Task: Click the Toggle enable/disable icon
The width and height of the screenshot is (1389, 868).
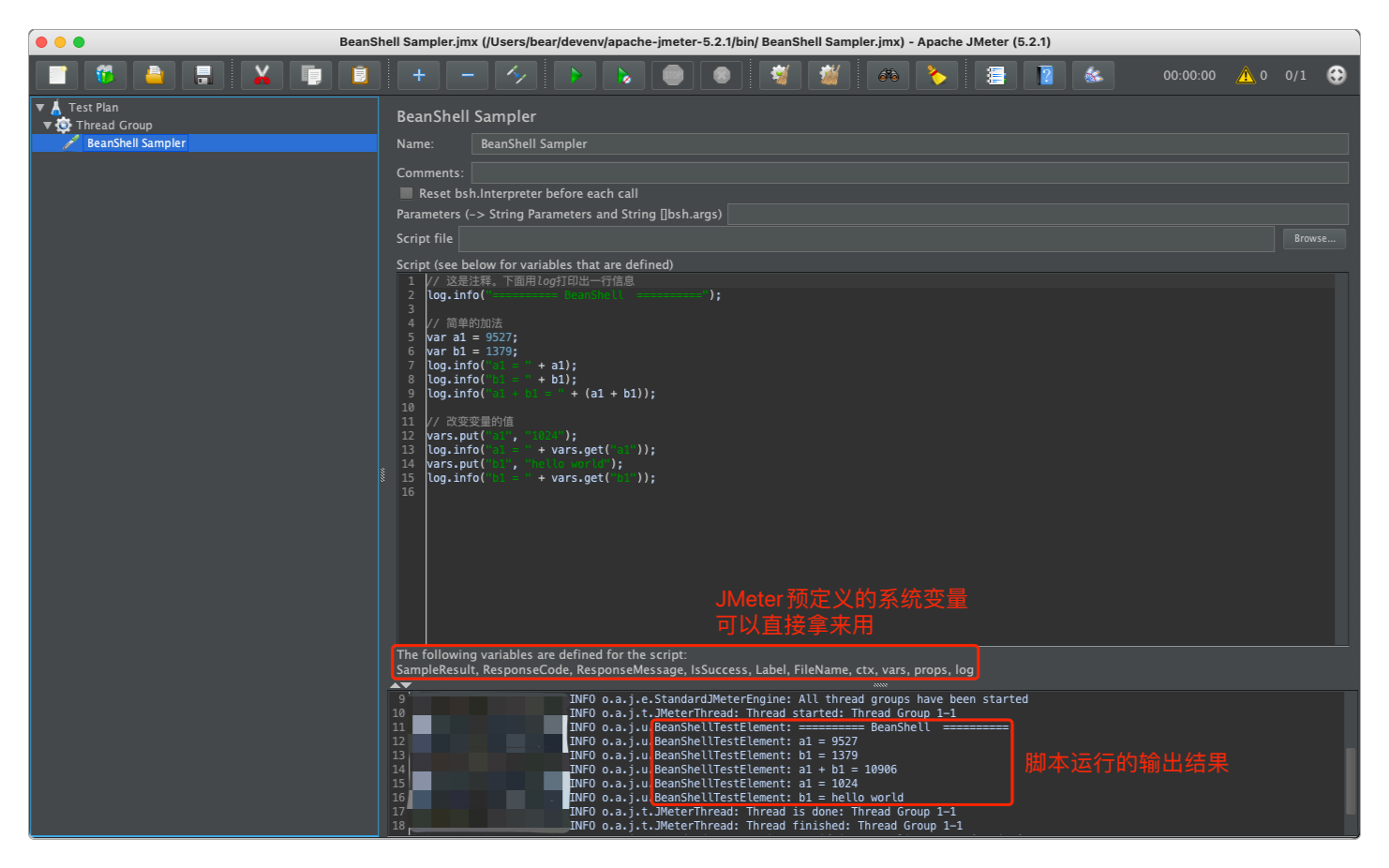Action: pos(516,75)
